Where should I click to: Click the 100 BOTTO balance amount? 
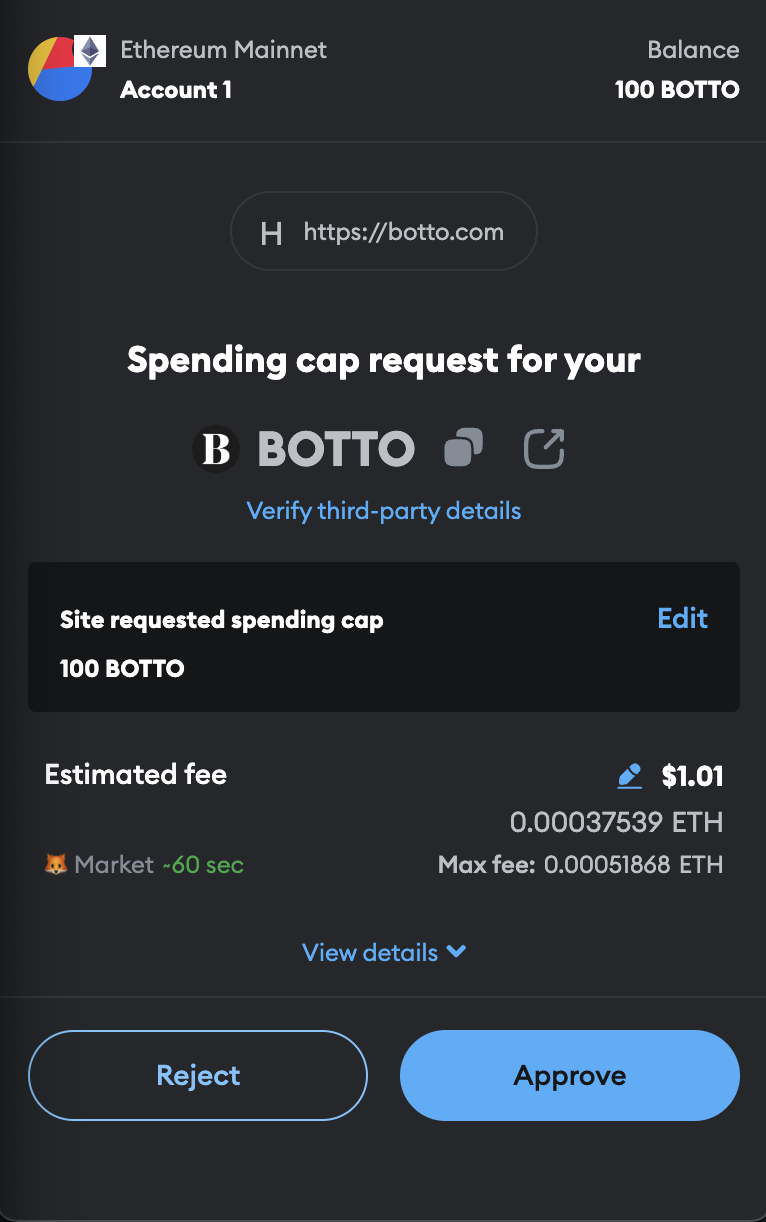(x=677, y=90)
